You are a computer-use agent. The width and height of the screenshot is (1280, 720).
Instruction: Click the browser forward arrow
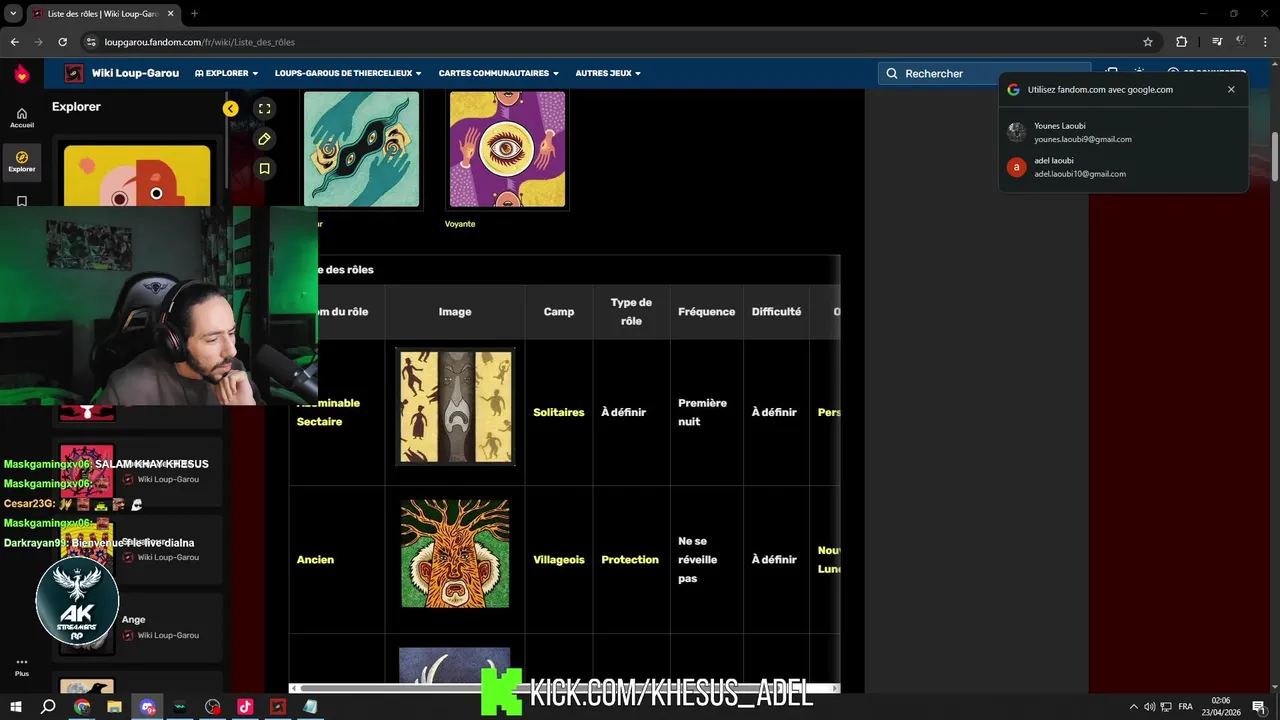38,42
